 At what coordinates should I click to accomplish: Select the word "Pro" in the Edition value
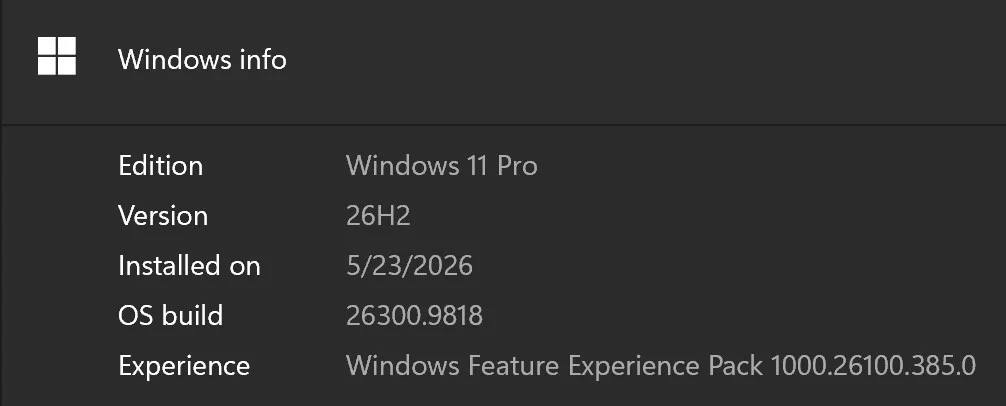coord(517,166)
